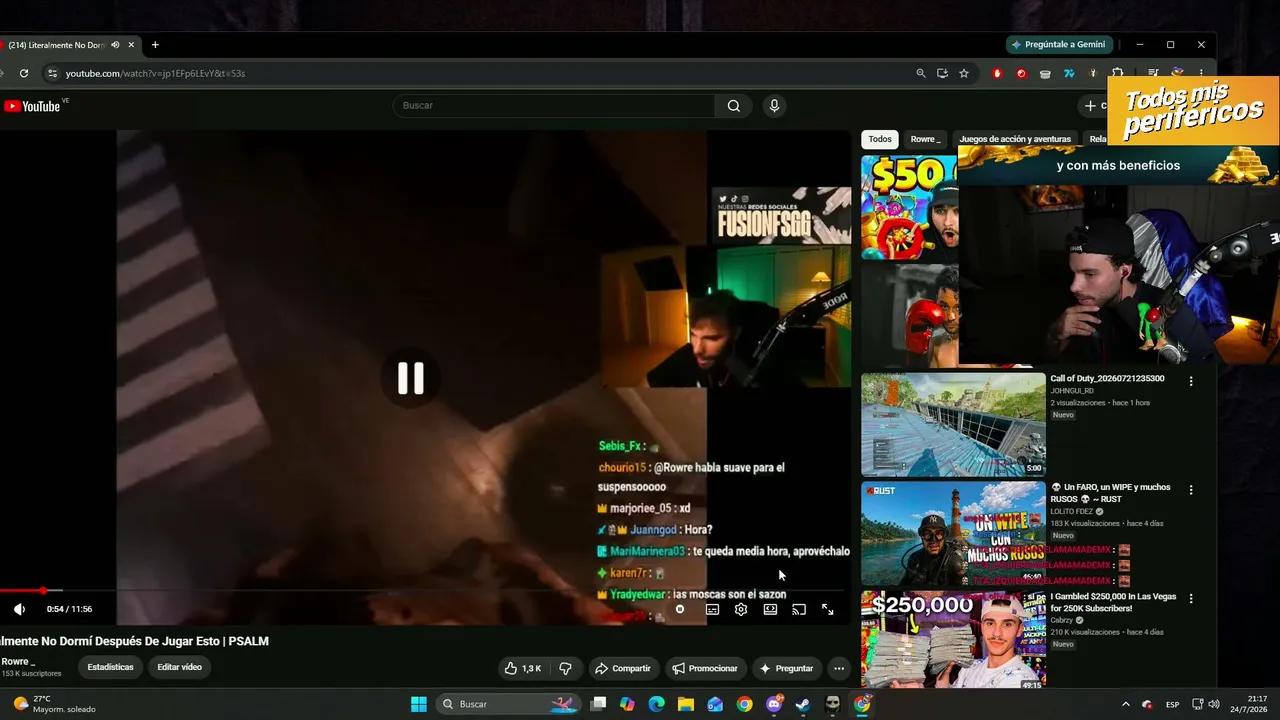The image size is (1280, 720).
Task: Bookmark this page with star icon
Action: [964, 73]
